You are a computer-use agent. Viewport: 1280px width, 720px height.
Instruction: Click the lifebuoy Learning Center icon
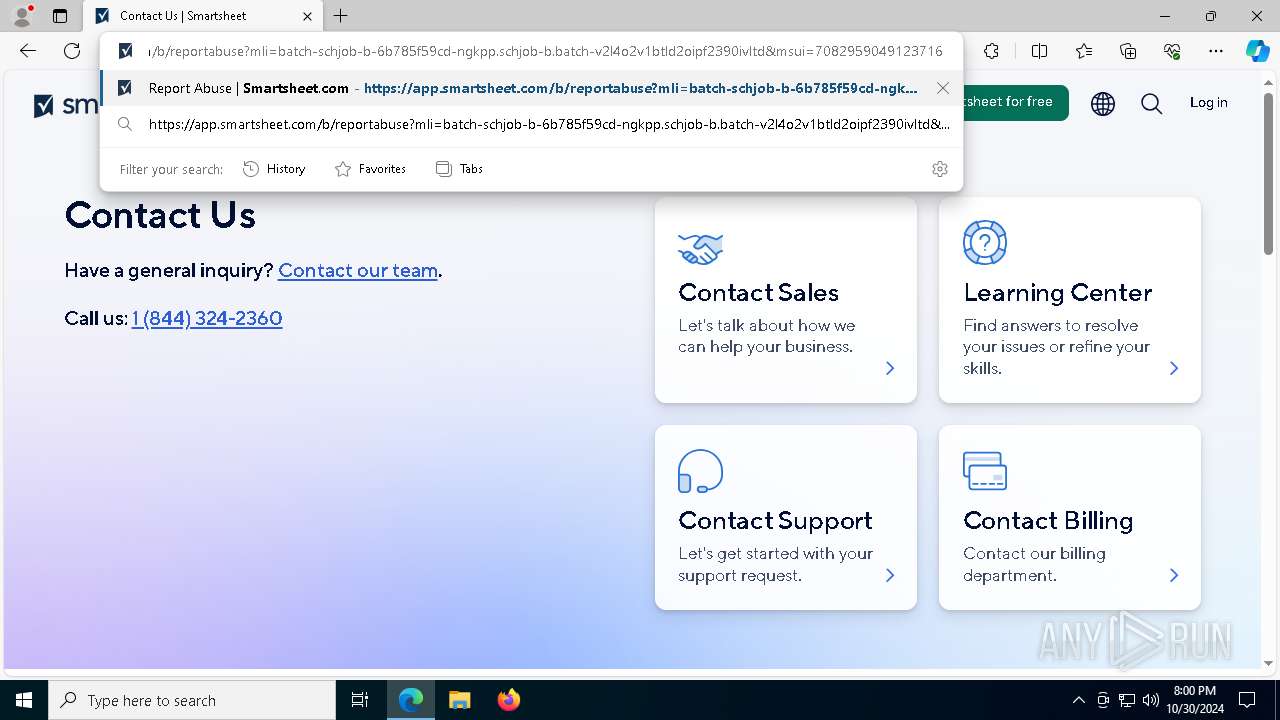click(985, 242)
